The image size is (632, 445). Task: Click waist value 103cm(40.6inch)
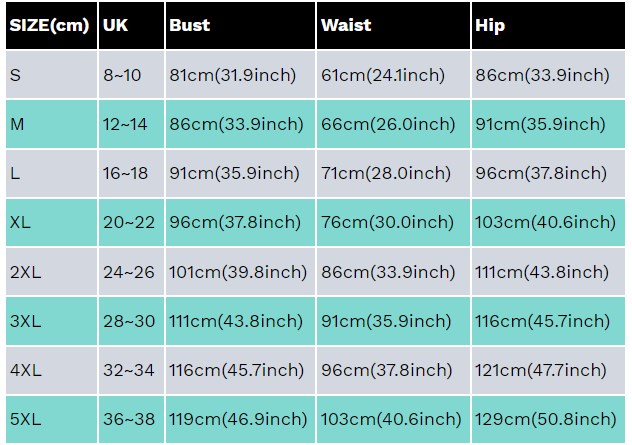pos(393,419)
